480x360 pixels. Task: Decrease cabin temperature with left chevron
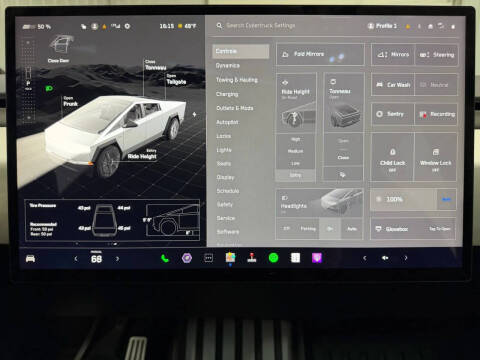point(76,258)
